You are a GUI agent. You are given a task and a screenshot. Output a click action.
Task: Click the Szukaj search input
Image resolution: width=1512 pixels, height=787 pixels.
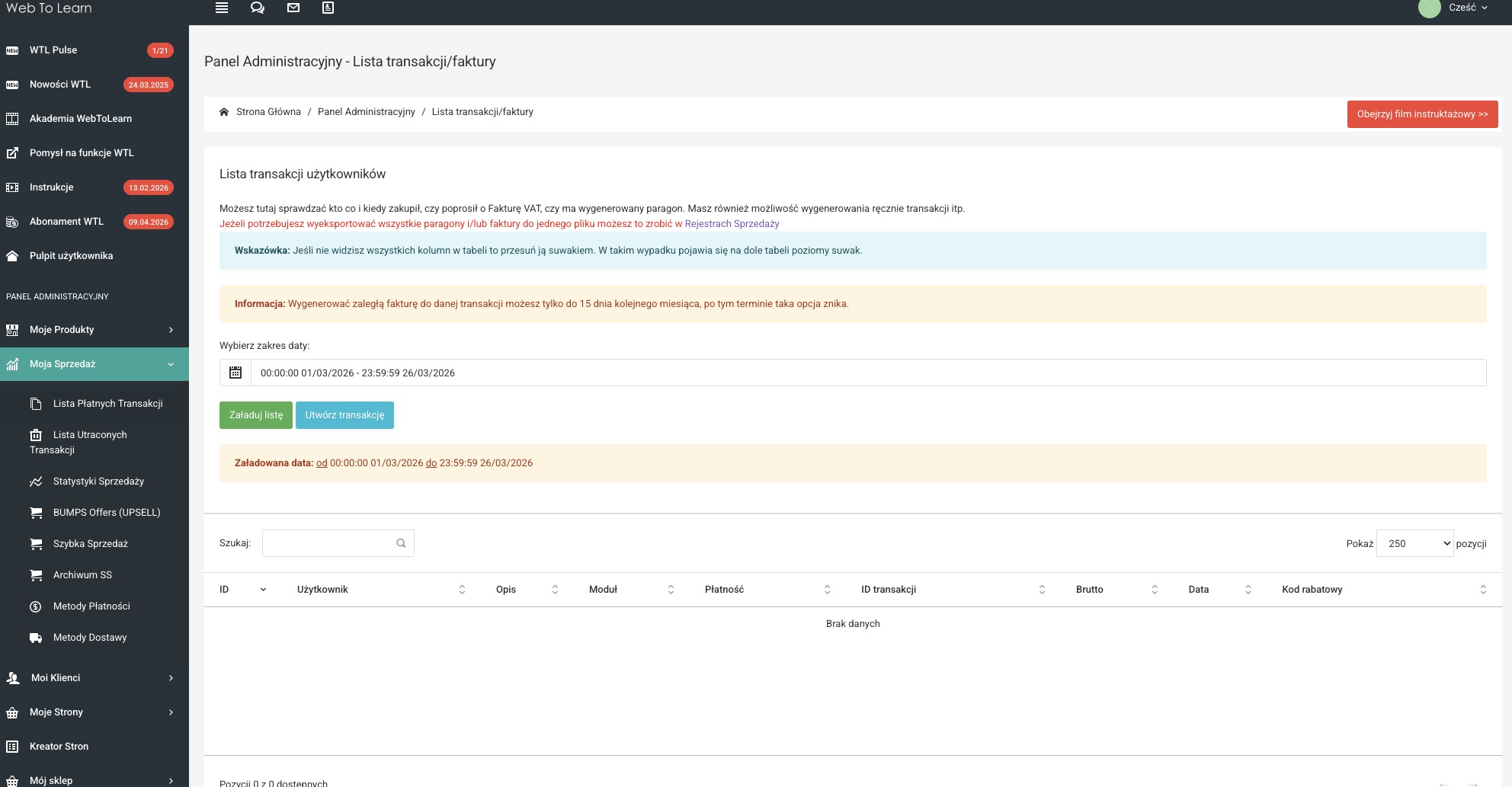pos(338,543)
